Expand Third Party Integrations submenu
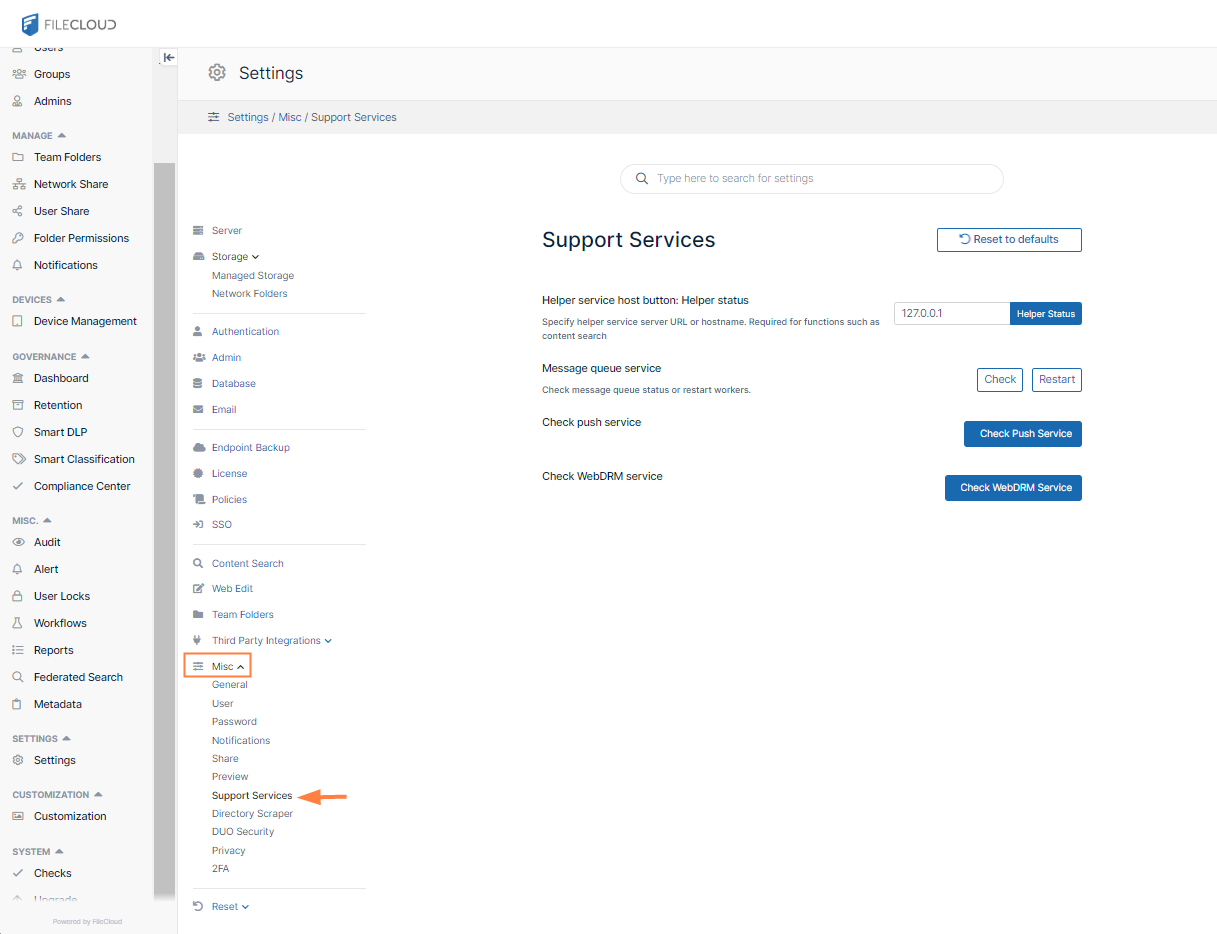This screenshot has height=934, width=1217. (328, 641)
